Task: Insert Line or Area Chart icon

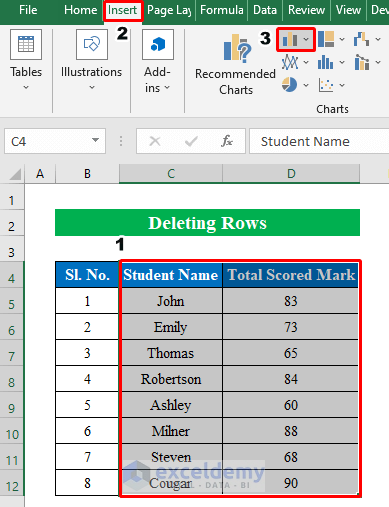Action: pos(290,62)
